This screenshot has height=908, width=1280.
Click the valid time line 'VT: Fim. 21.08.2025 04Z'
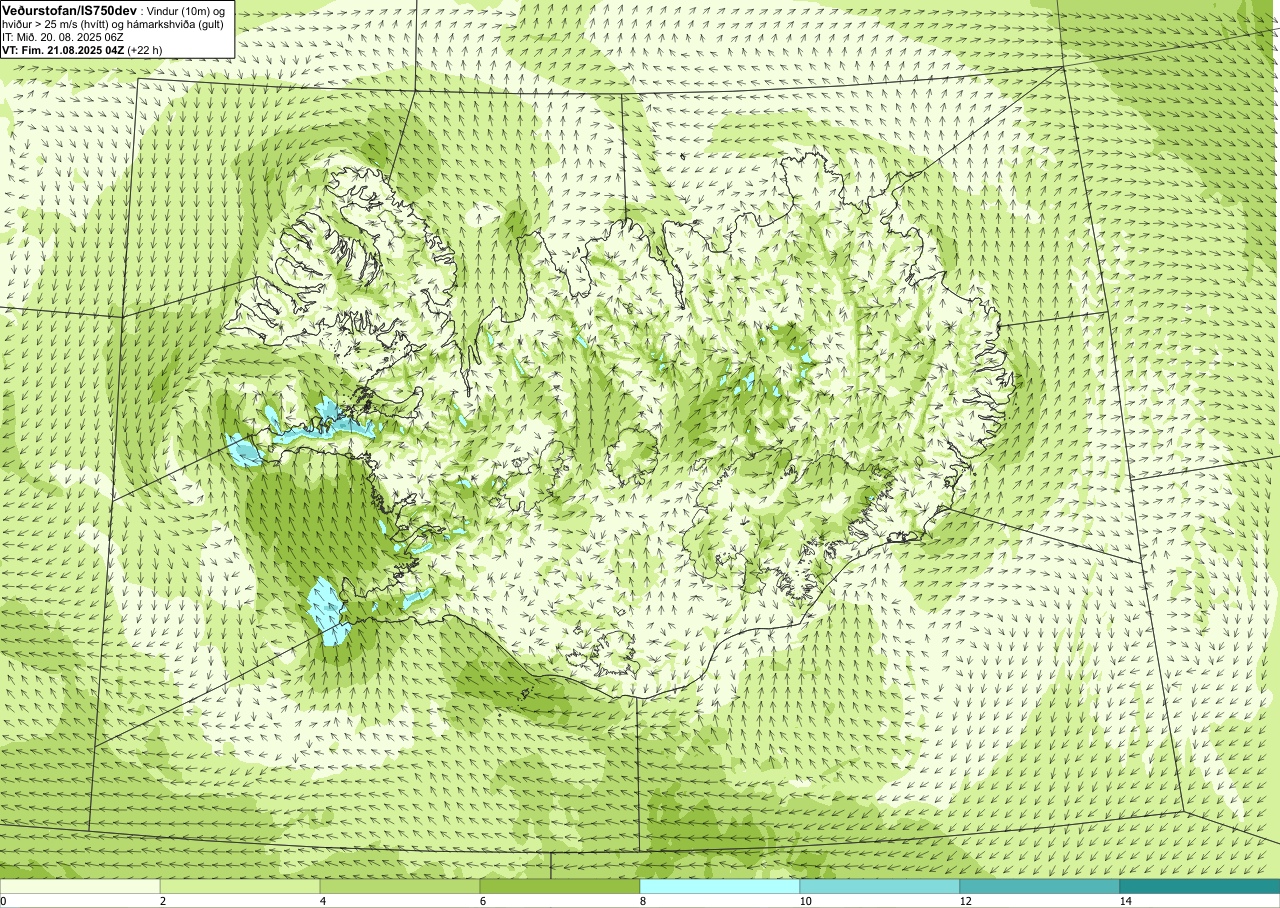(64, 49)
